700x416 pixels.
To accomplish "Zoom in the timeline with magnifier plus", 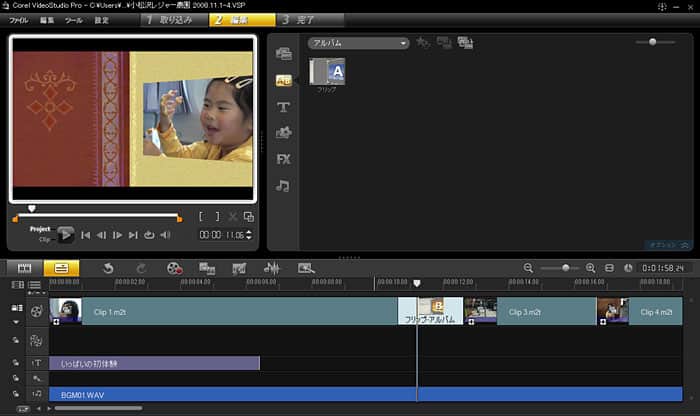I will [591, 268].
